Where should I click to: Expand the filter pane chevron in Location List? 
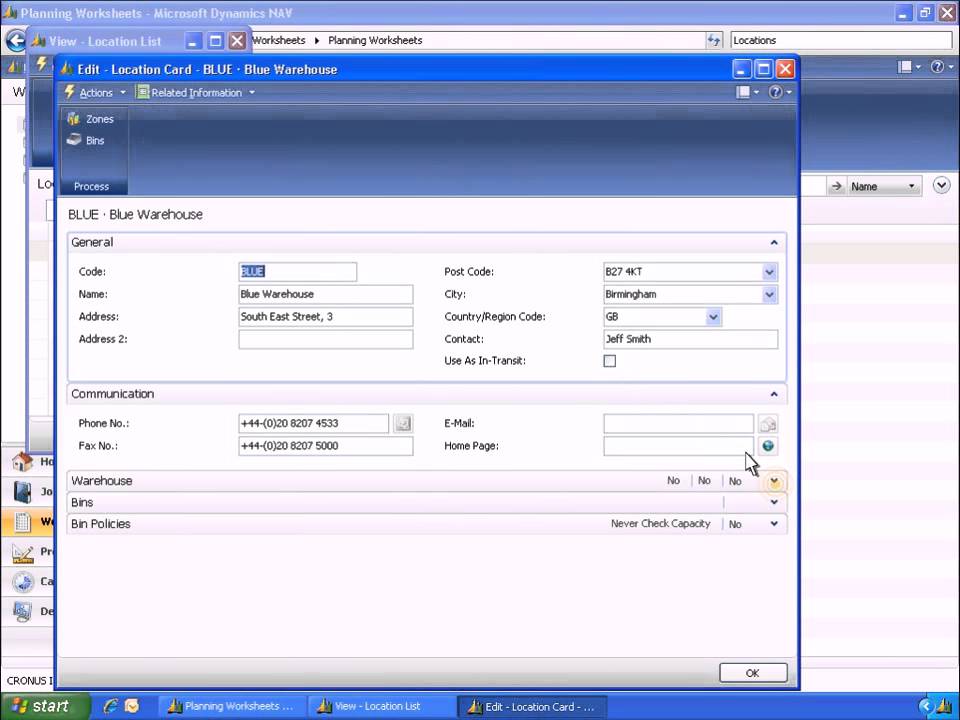[942, 185]
